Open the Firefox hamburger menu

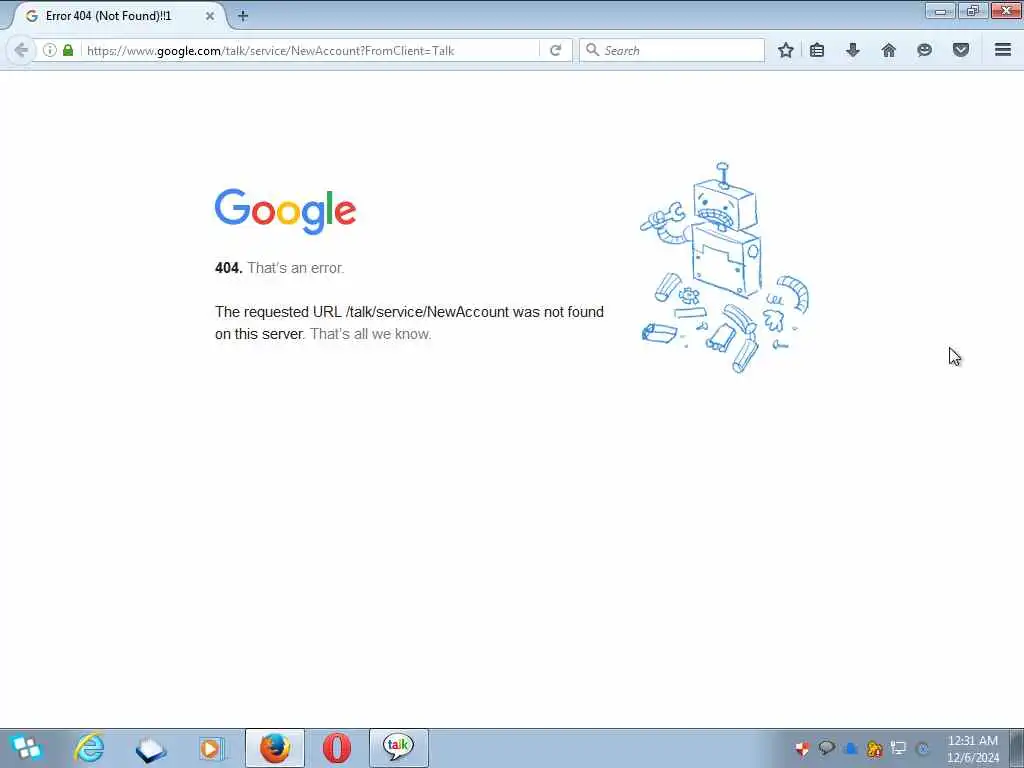pyautogui.click(x=1003, y=50)
